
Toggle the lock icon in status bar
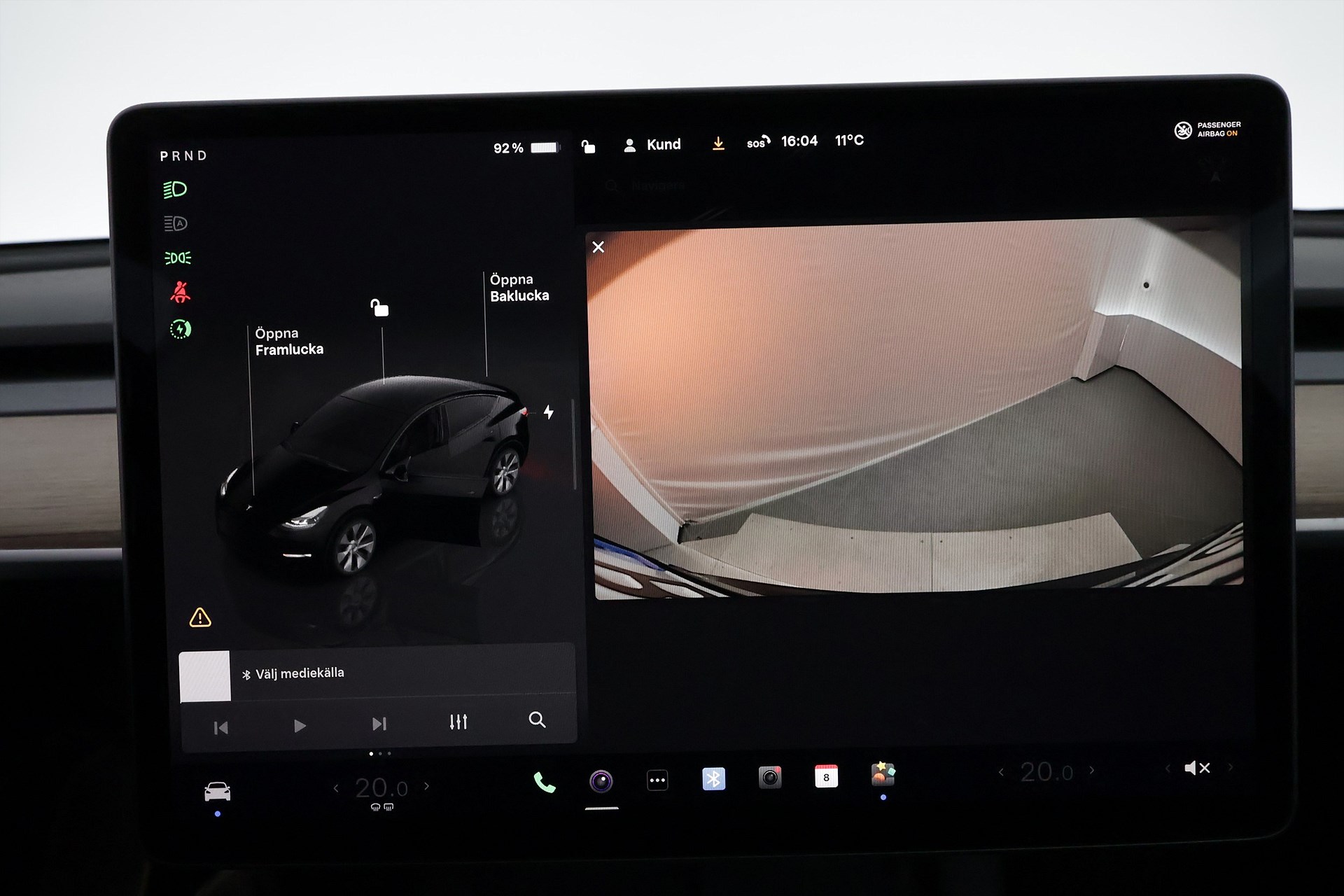(588, 146)
